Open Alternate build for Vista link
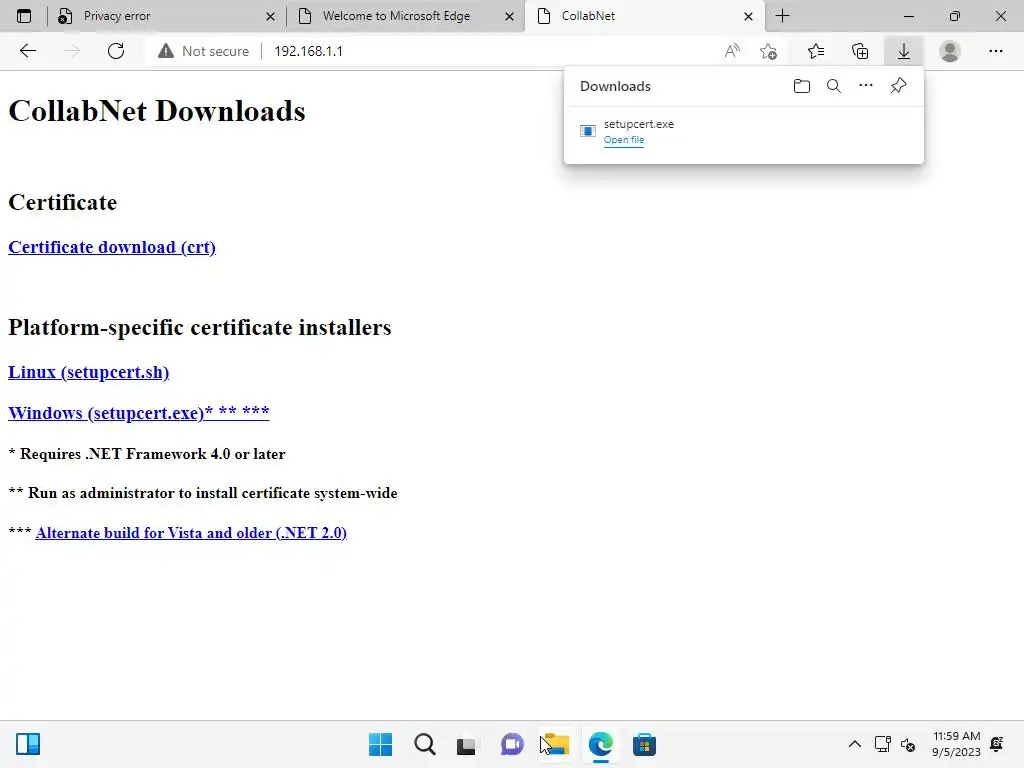 [191, 533]
